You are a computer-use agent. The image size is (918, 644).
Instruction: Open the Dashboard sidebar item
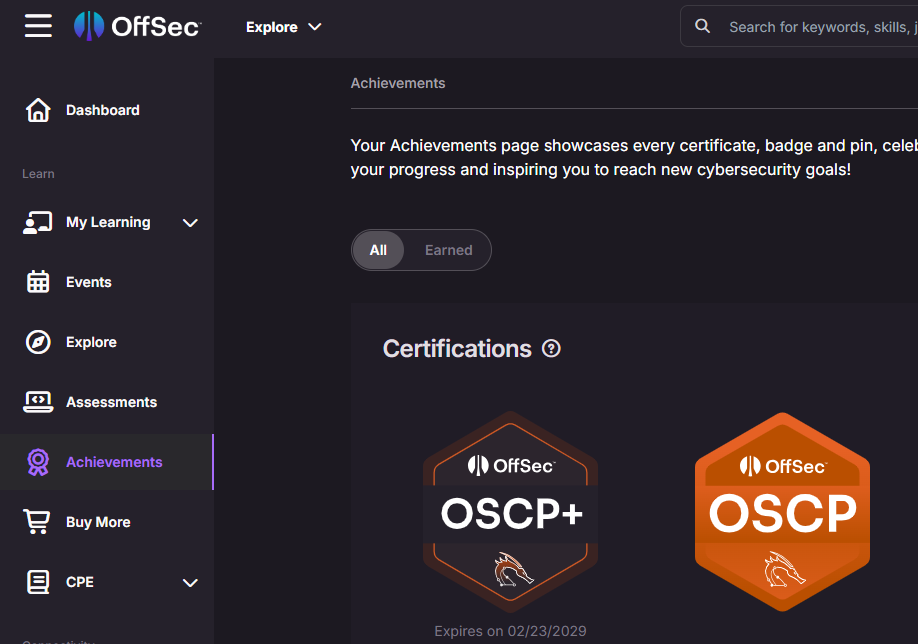102,110
